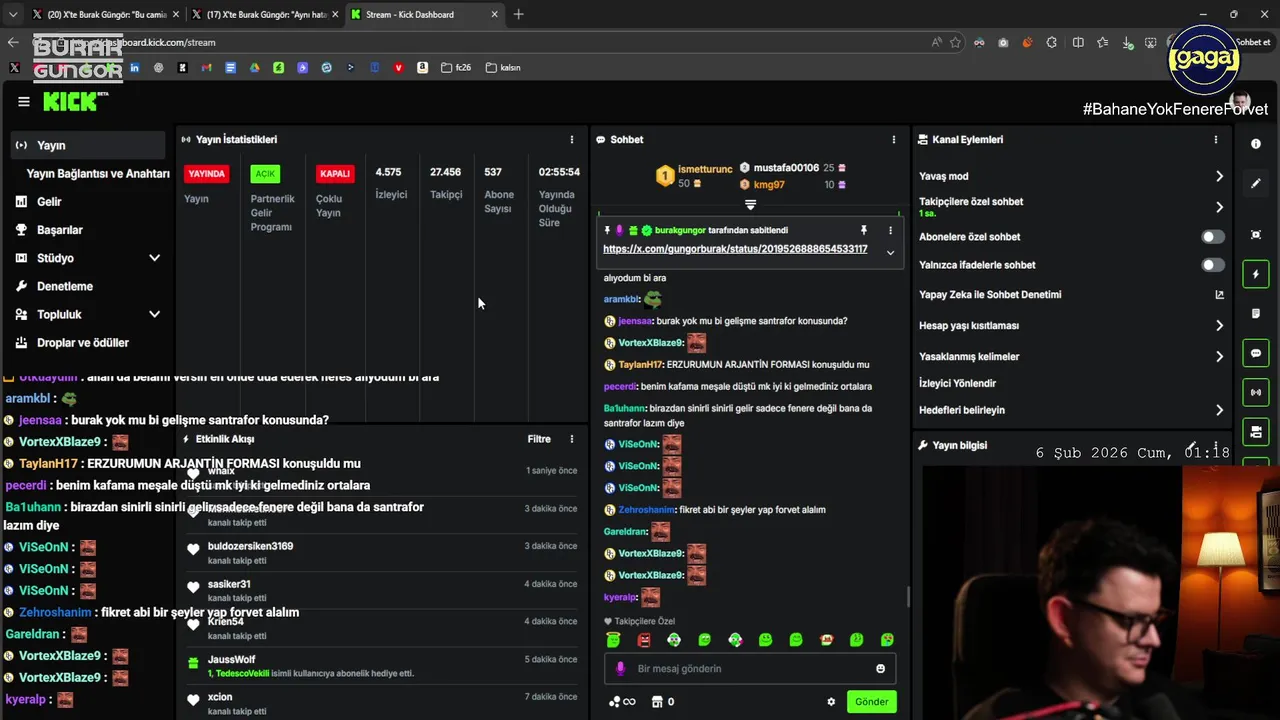Click the KAPALI çoklu yayın badge

tap(334, 174)
